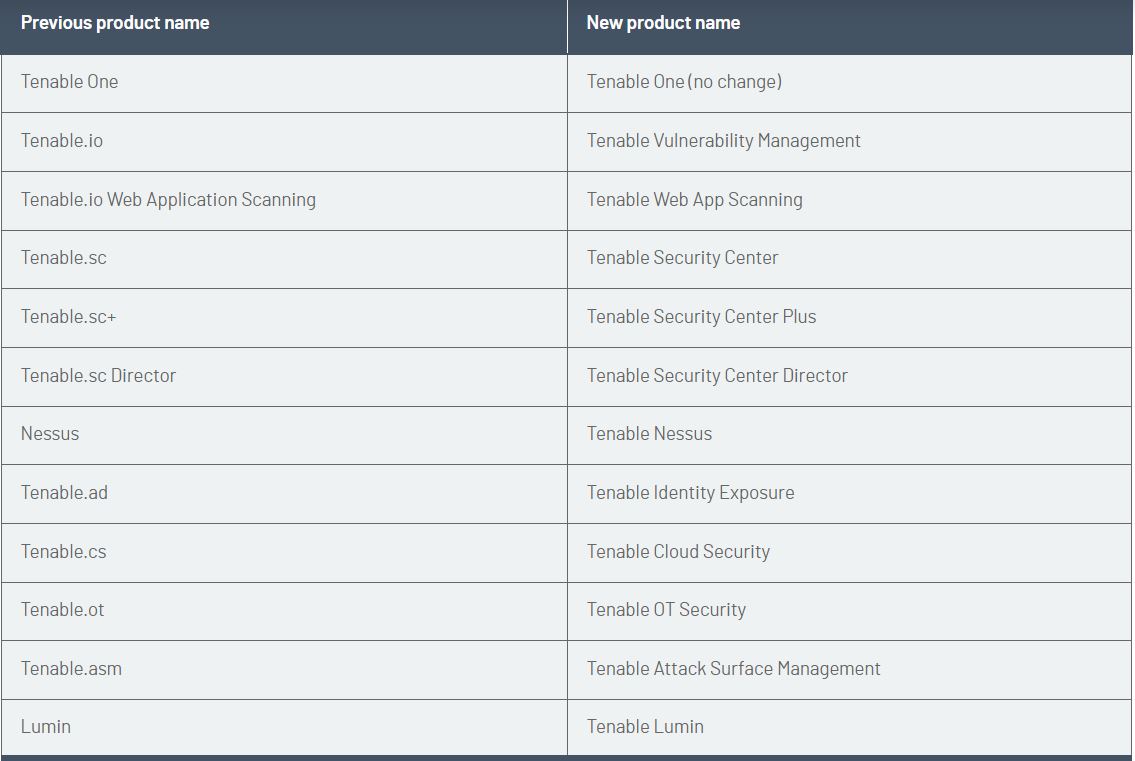Select 'Tenable Security Center Plus' cell
This screenshot has width=1135, height=761.
pyautogui.click(x=850, y=318)
